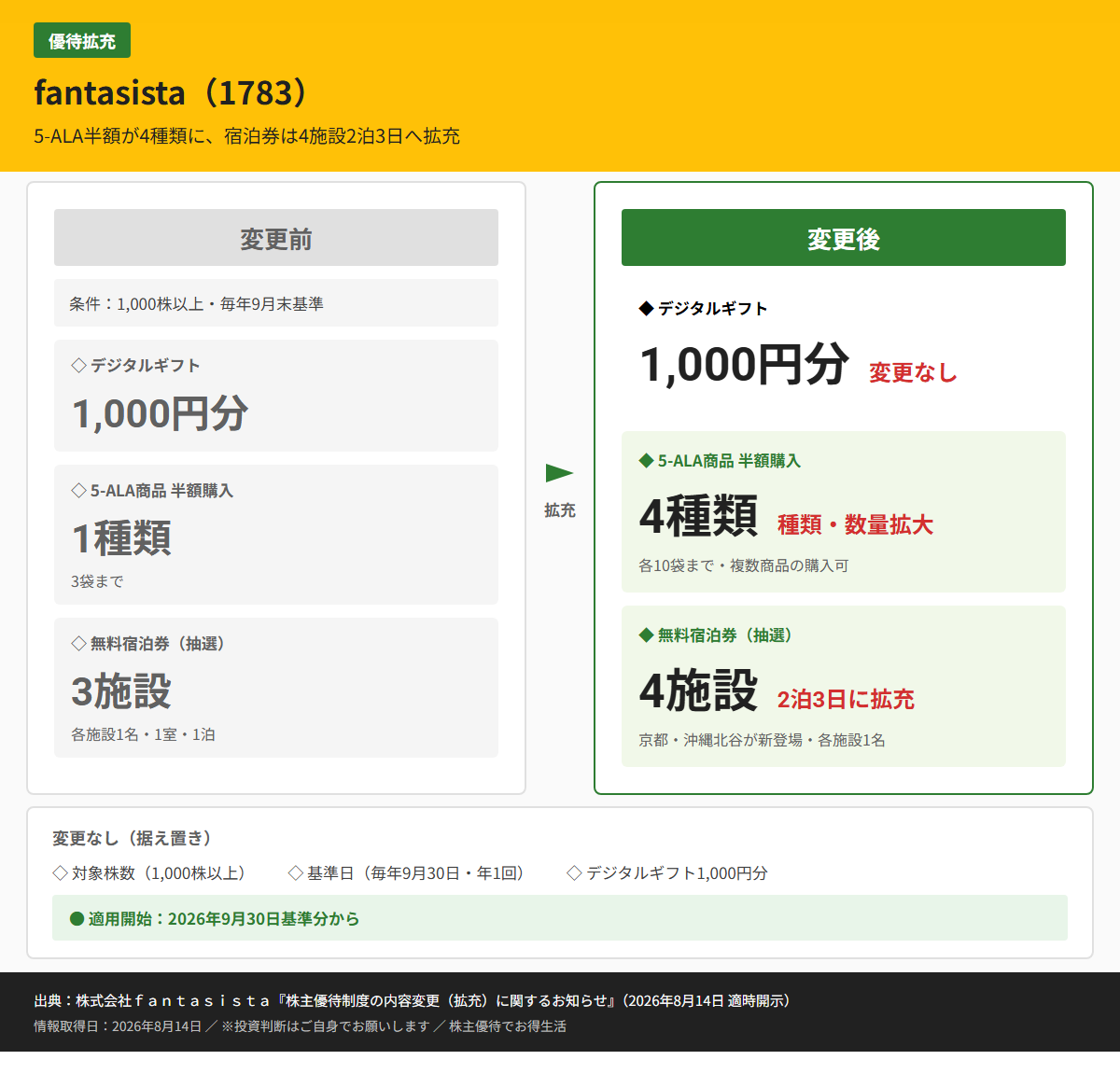The image size is (1120, 1074).
Task: Click the black diamond beside デジタルギフト in 変更後
Action: pyautogui.click(x=646, y=308)
